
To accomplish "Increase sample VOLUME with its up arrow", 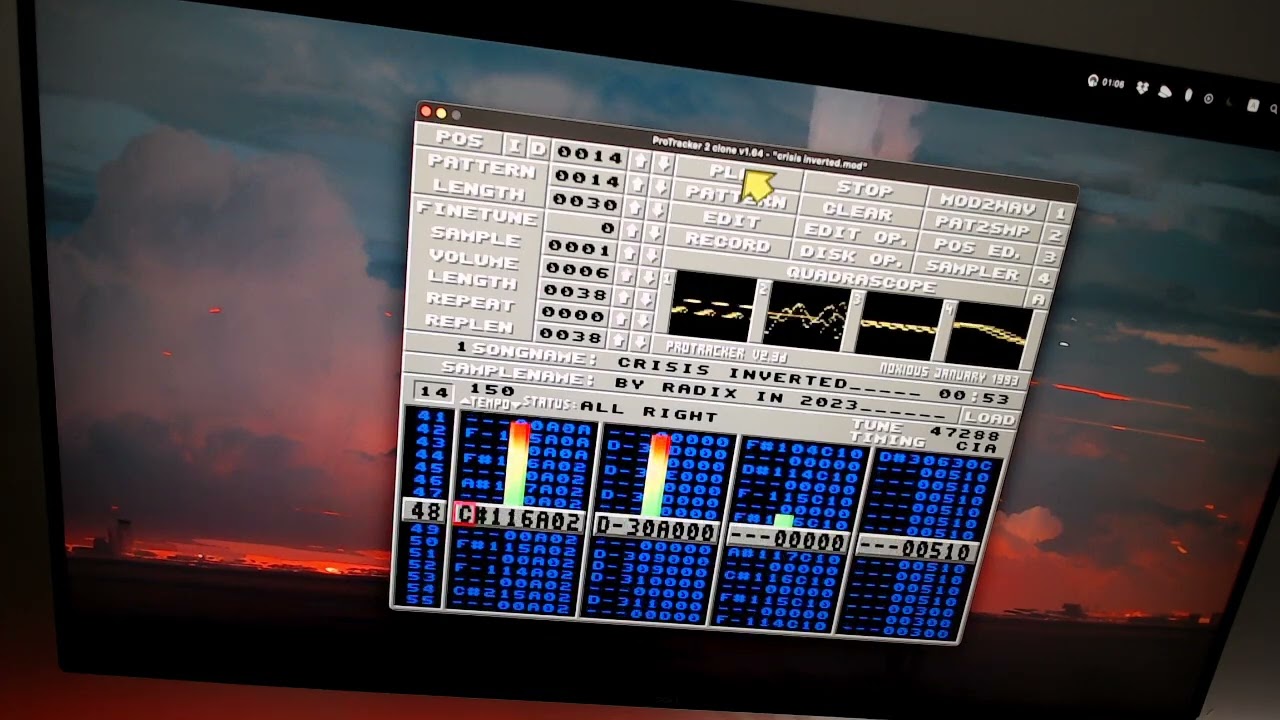I will click(x=628, y=275).
